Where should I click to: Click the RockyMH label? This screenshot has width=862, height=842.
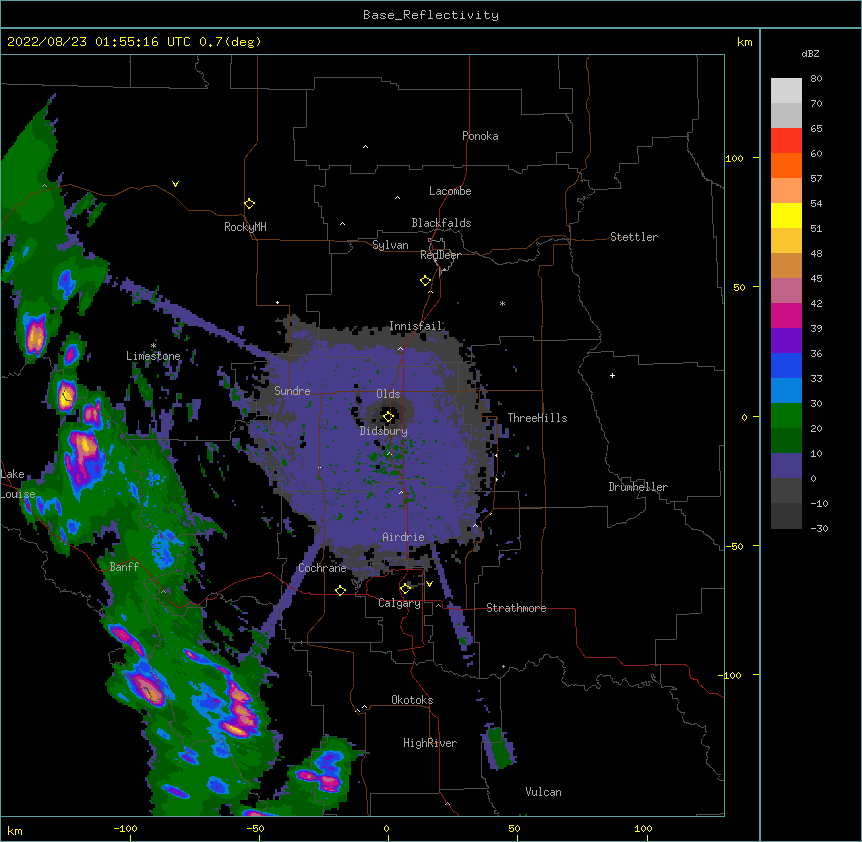(245, 227)
